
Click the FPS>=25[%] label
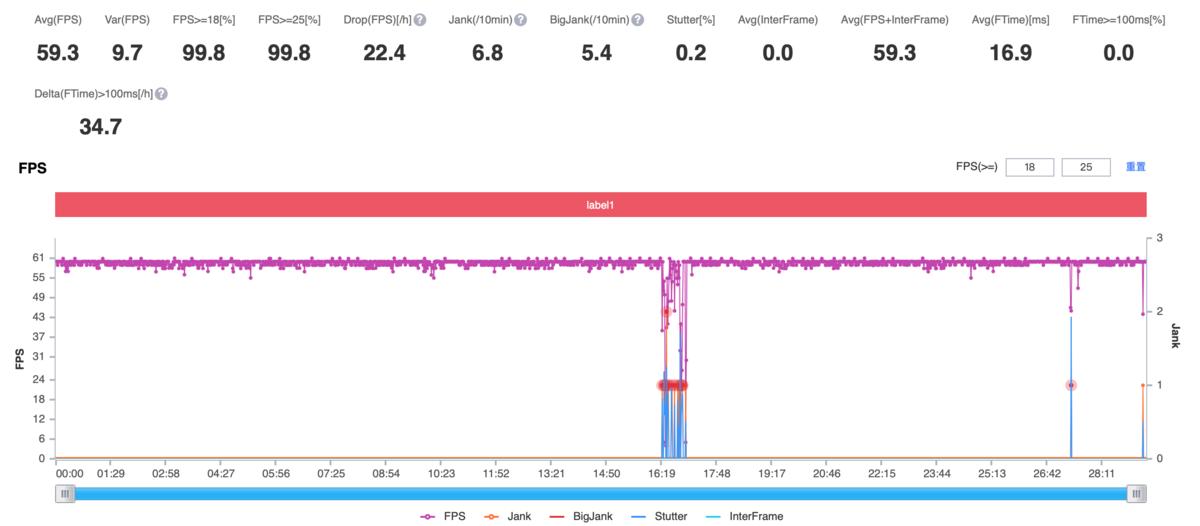[288, 20]
